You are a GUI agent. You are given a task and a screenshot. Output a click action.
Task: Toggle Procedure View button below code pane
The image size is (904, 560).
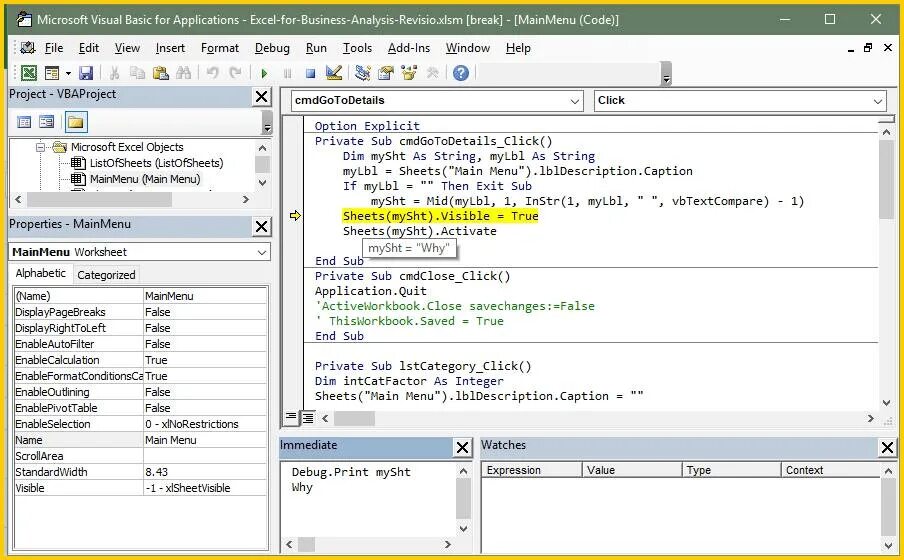pos(291,417)
